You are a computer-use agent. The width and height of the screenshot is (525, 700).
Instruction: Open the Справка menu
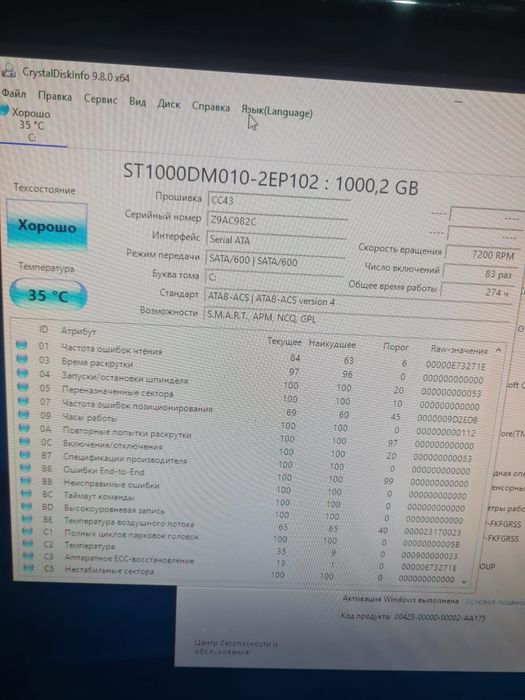pos(211,107)
